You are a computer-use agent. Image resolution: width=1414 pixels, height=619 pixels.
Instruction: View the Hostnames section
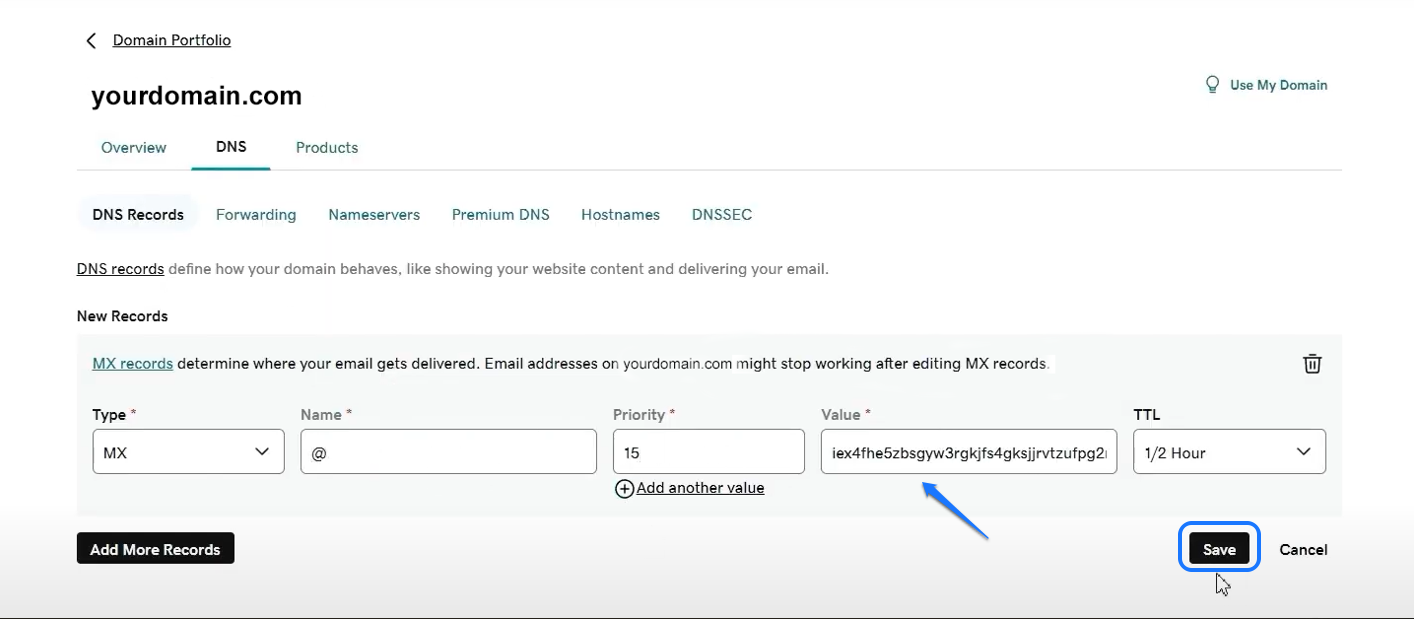[620, 215]
